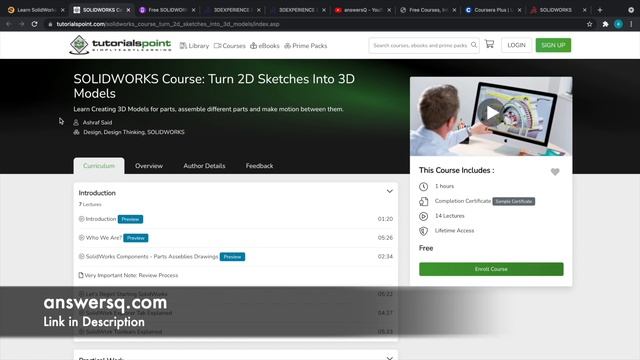View the Sample Certificate badge
Screen dimensions: 640x360
(x=513, y=201)
